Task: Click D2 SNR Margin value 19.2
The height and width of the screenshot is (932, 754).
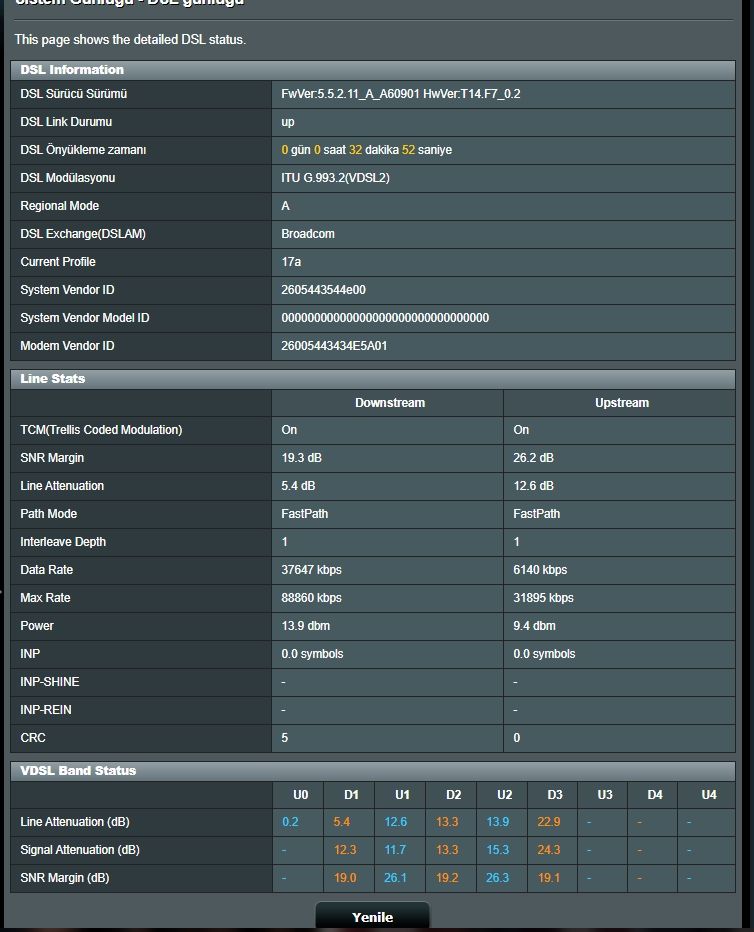Action: point(447,877)
